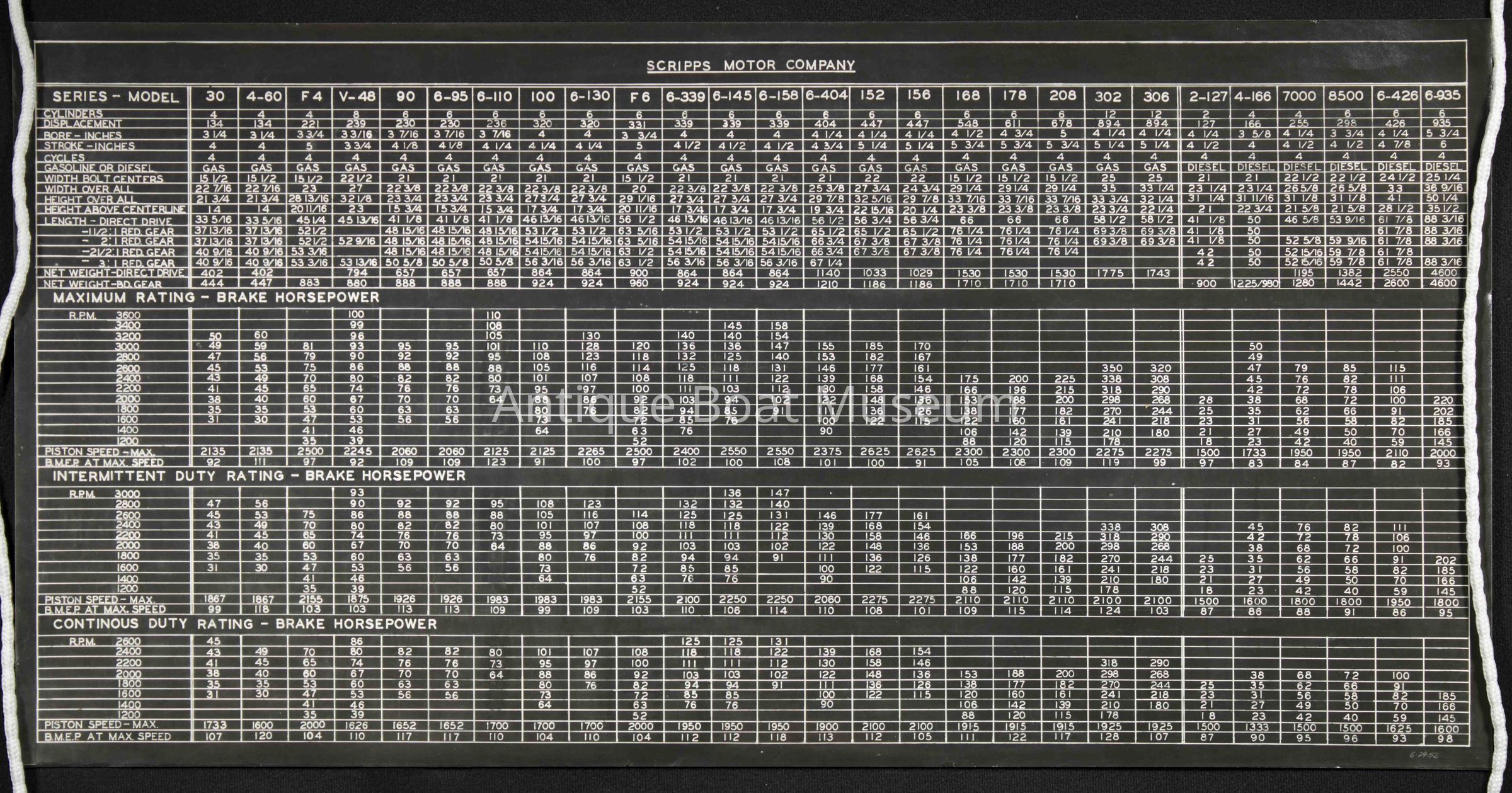Click the Net Weight-Direct Drive row label
Image resolution: width=1512 pixels, height=793 pixels.
pyautogui.click(x=114, y=273)
